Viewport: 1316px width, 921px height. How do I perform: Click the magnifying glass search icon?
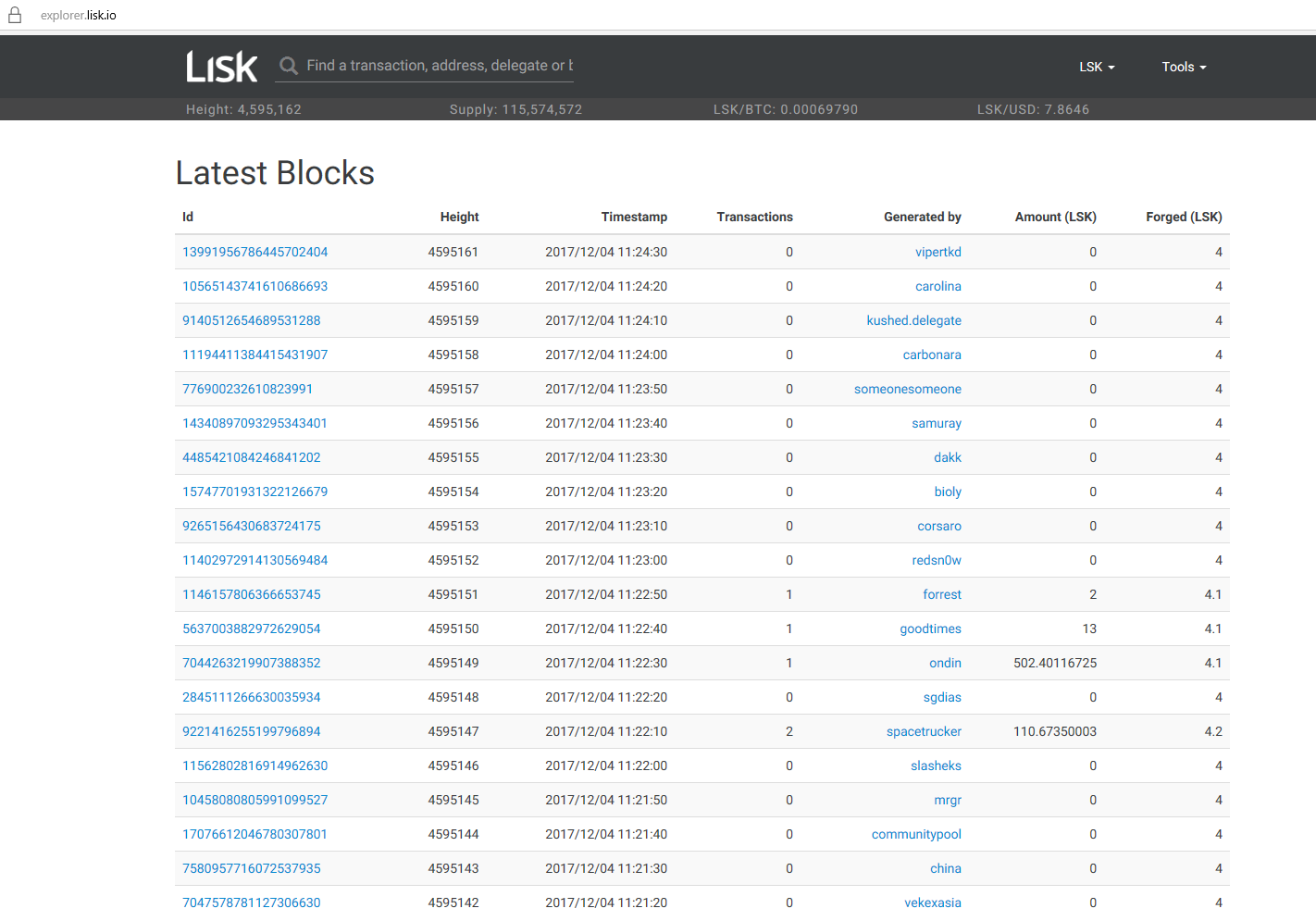tap(288, 65)
